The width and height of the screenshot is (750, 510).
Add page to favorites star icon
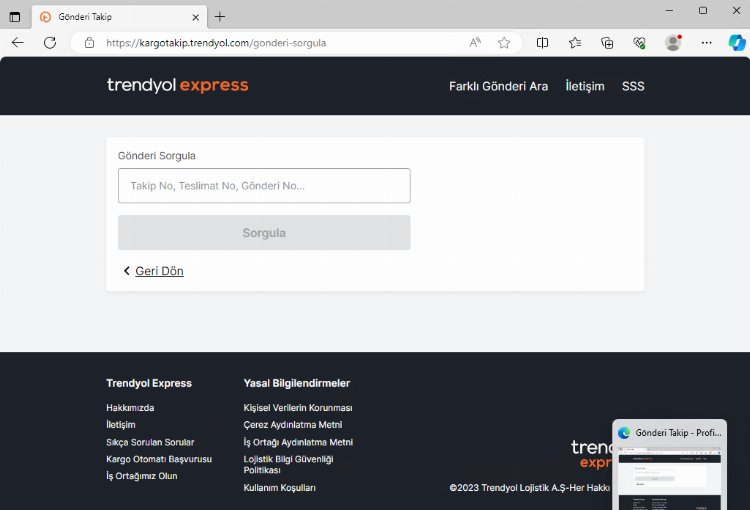(504, 43)
